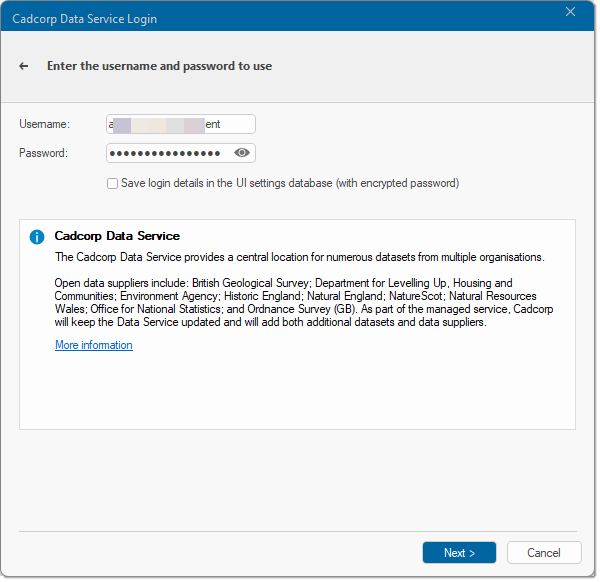Click into the Username field
Viewport: 600px width, 582px height.
click(181, 124)
